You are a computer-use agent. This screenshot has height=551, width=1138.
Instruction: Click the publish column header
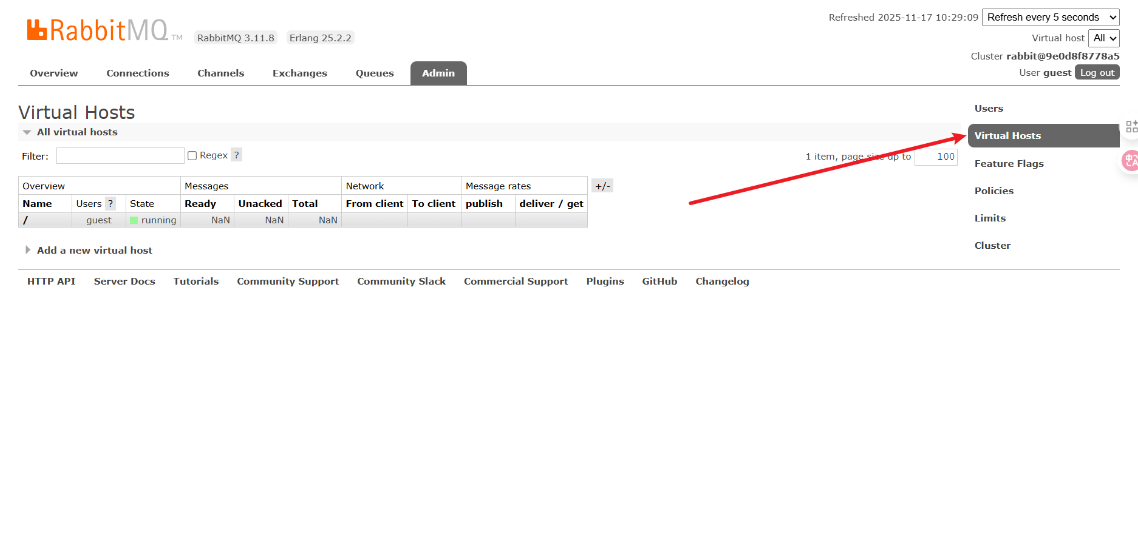484,204
